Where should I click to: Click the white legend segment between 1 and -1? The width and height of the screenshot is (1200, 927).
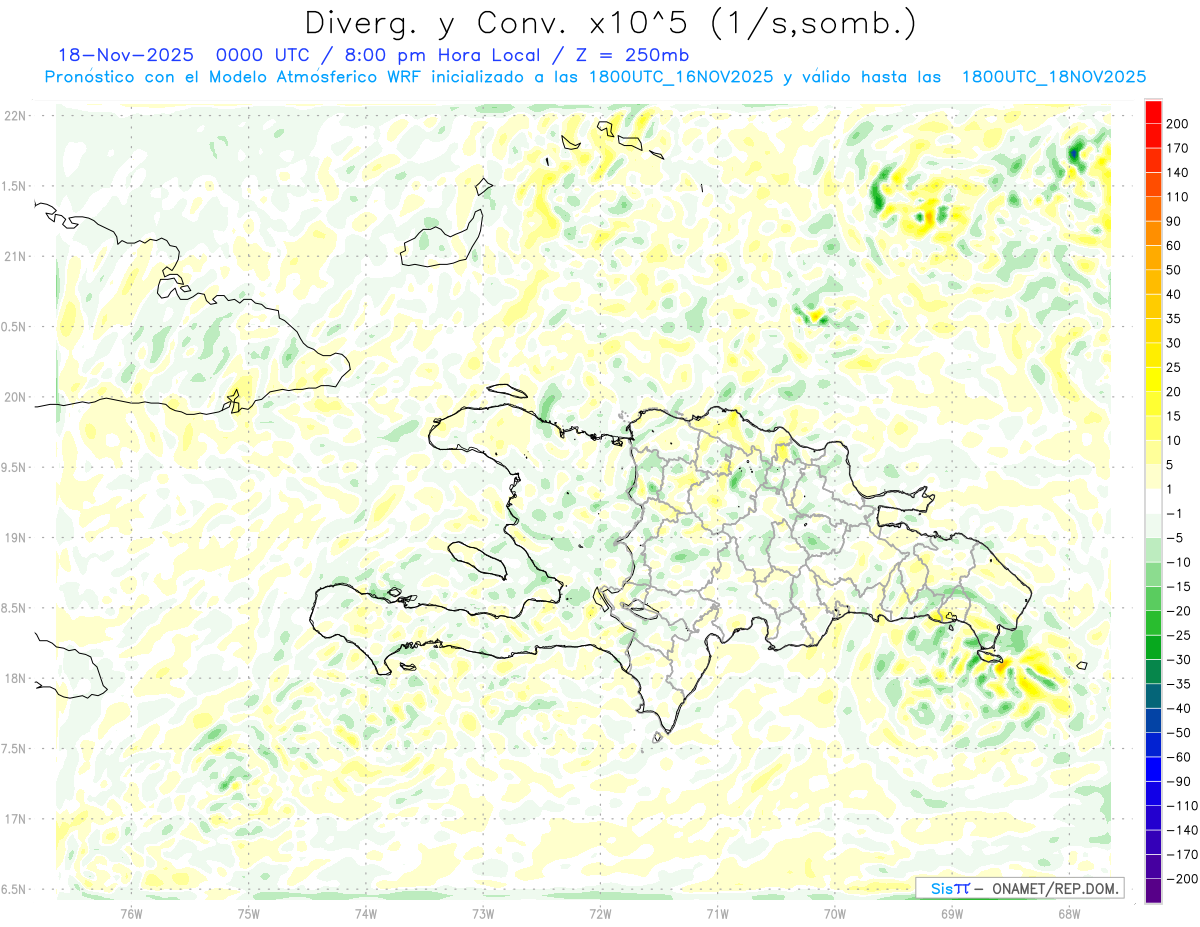click(1153, 501)
